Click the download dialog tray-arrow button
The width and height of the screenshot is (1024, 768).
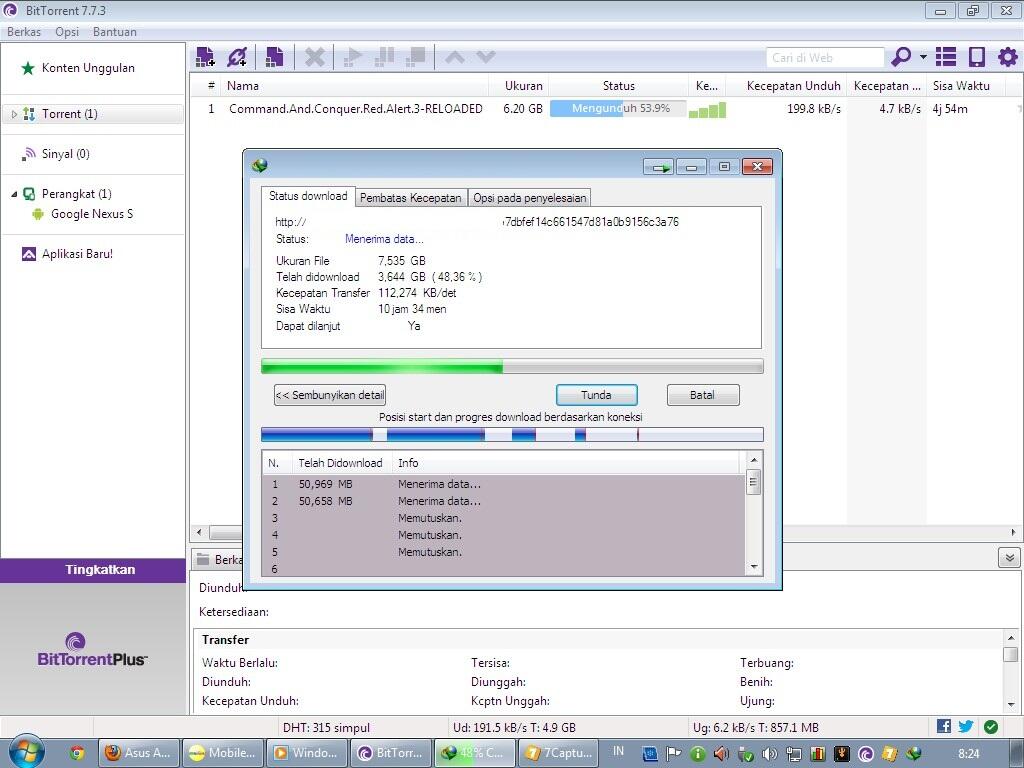coord(658,167)
